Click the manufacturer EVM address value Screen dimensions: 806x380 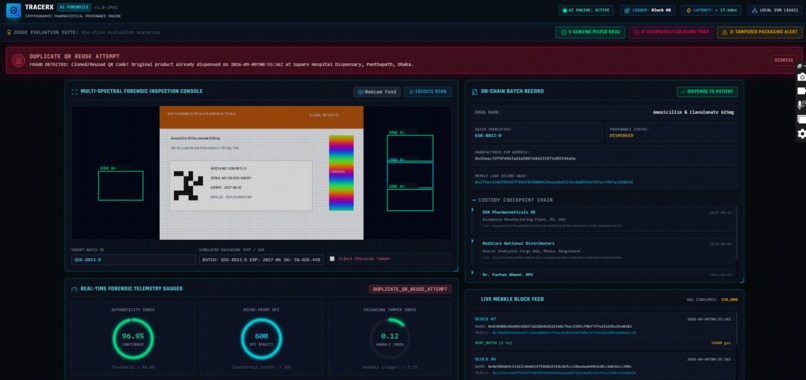click(525, 158)
